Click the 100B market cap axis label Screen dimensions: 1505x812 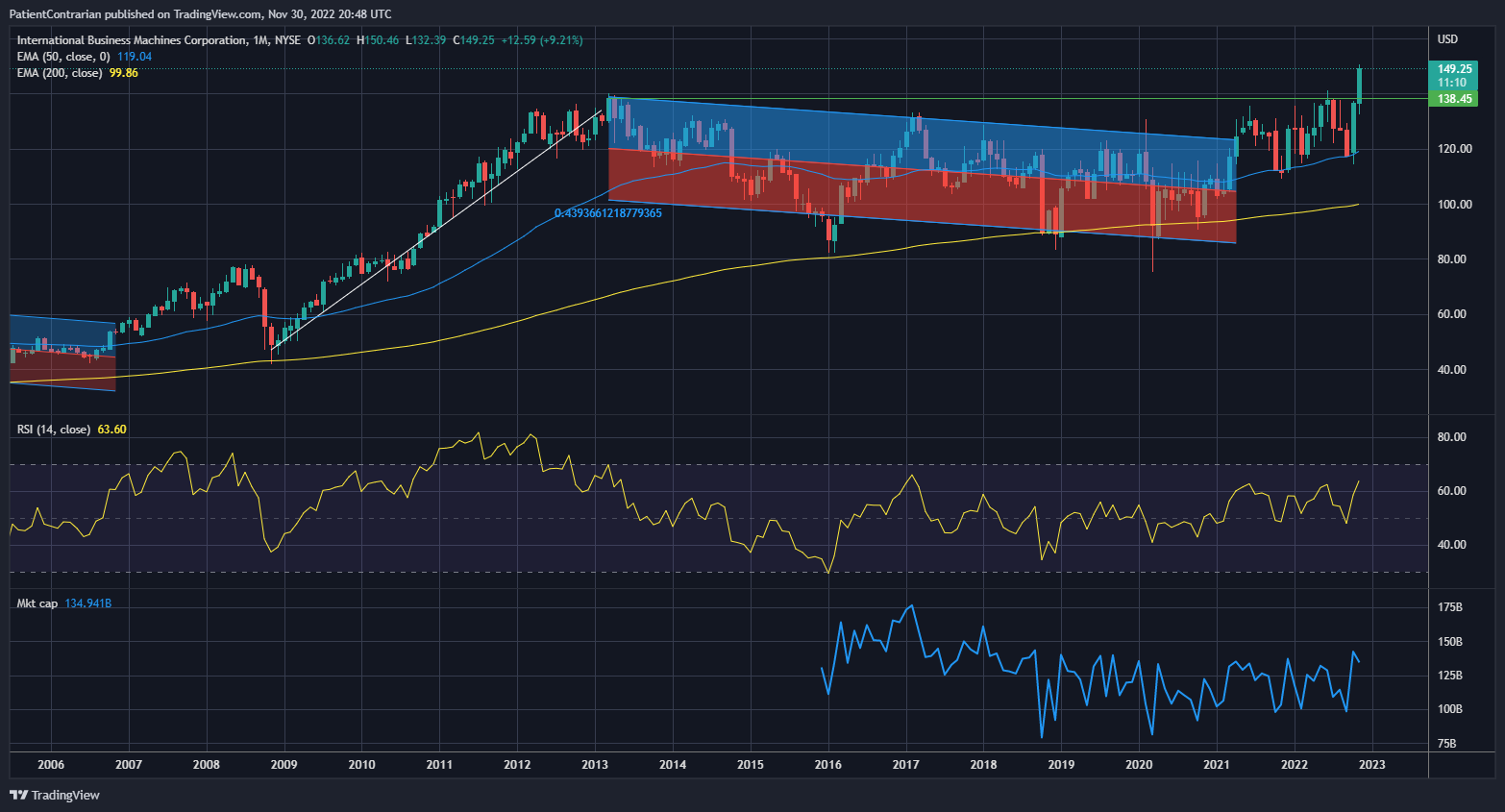click(1450, 709)
